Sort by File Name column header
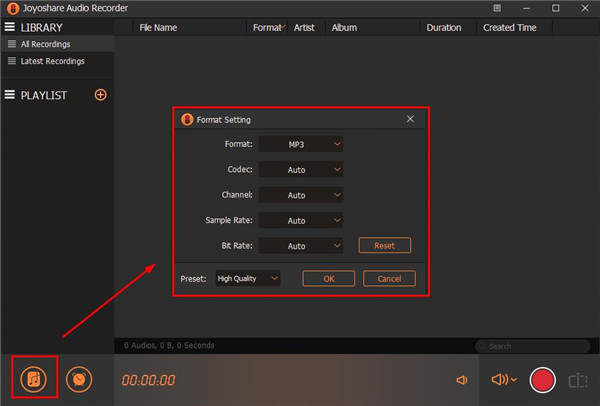600x406 pixels. coord(189,28)
